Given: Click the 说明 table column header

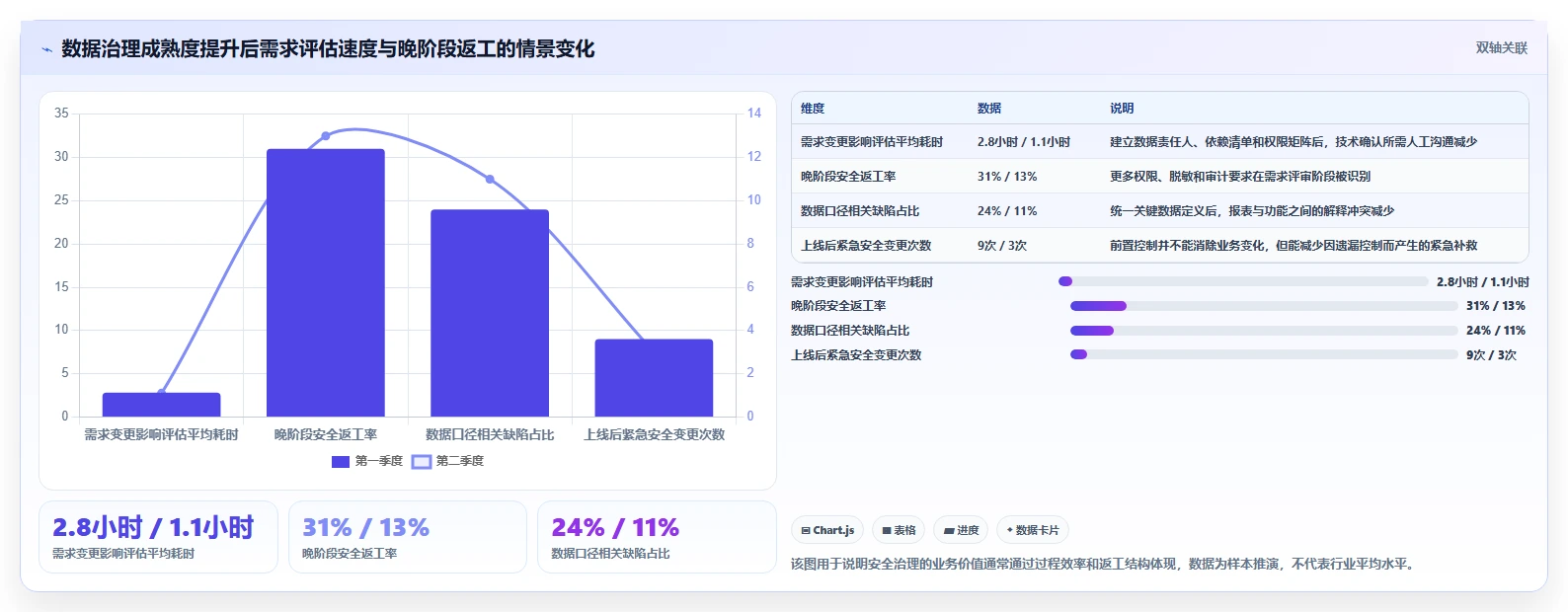Looking at the screenshot, I should click(x=1122, y=109).
